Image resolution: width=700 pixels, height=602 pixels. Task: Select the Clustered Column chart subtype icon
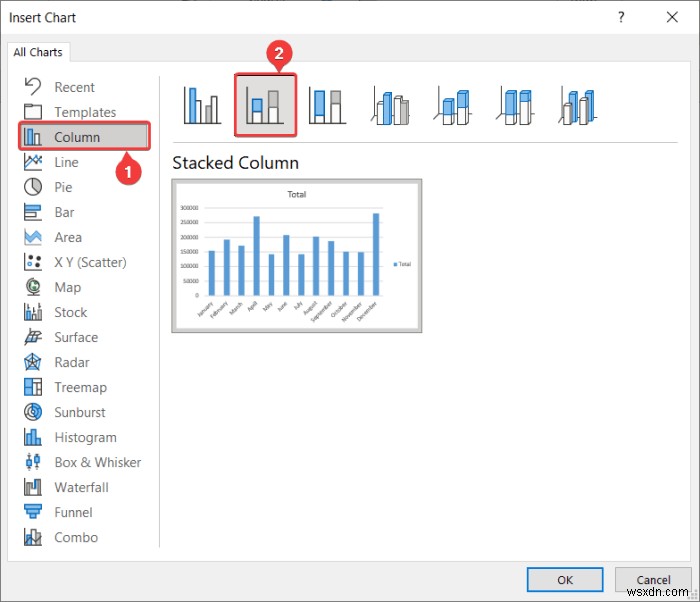point(202,105)
